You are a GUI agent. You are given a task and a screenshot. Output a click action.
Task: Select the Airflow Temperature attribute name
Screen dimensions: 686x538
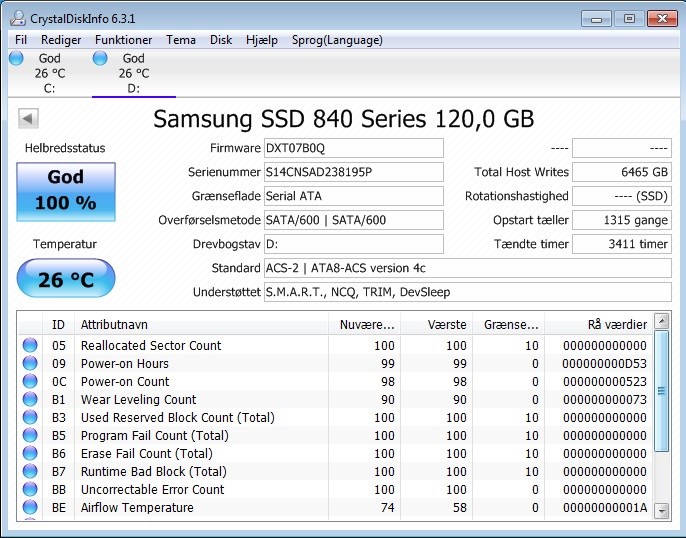[137, 507]
